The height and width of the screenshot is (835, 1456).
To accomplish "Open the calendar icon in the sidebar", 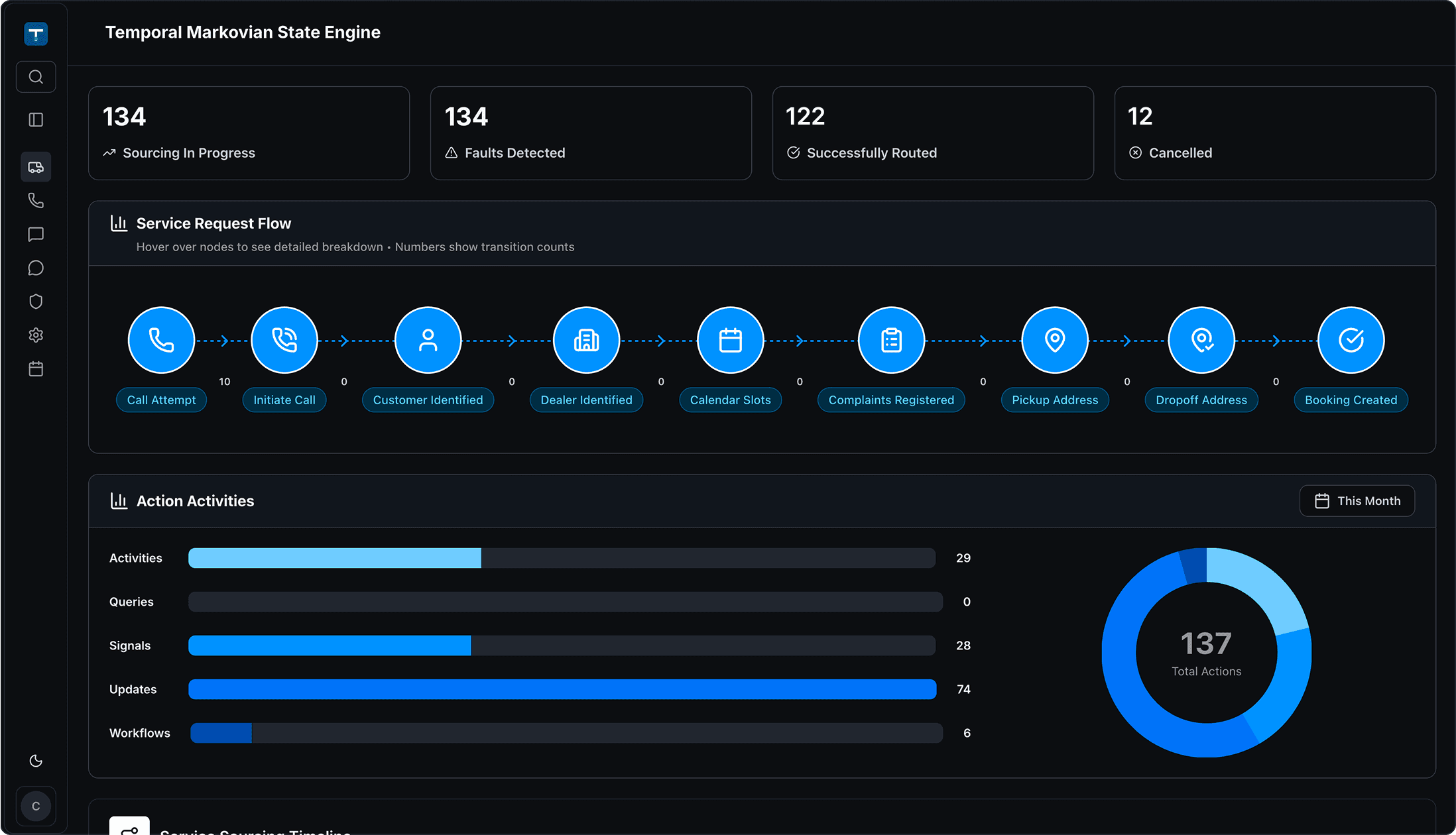I will pyautogui.click(x=36, y=368).
